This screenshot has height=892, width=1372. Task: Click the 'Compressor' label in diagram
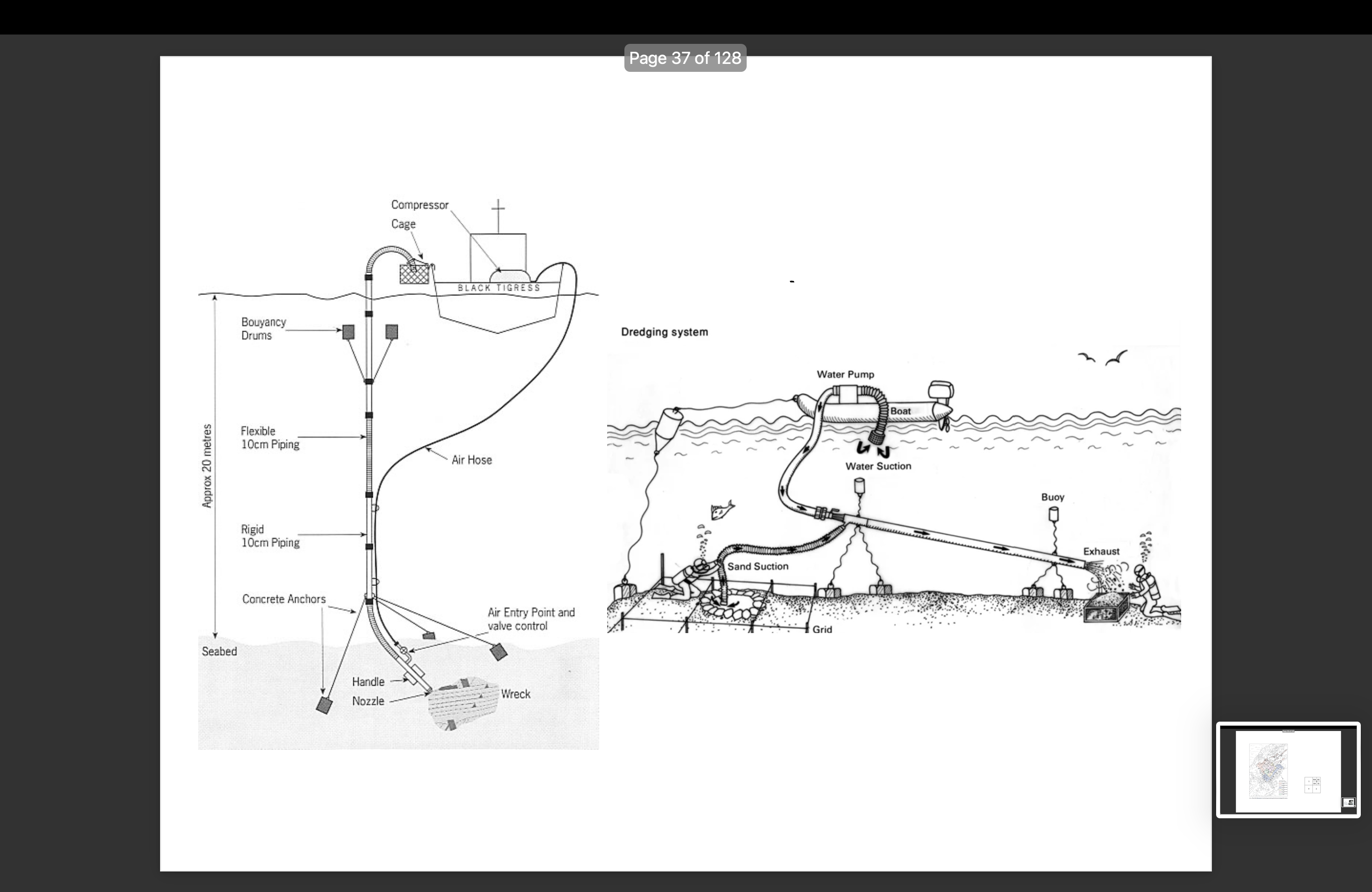(419, 205)
